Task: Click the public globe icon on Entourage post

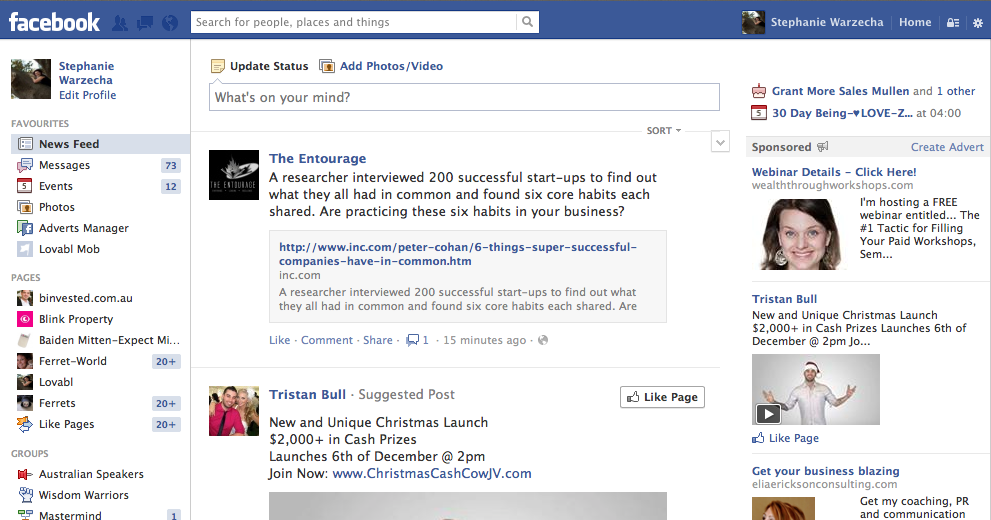Action: (543, 340)
